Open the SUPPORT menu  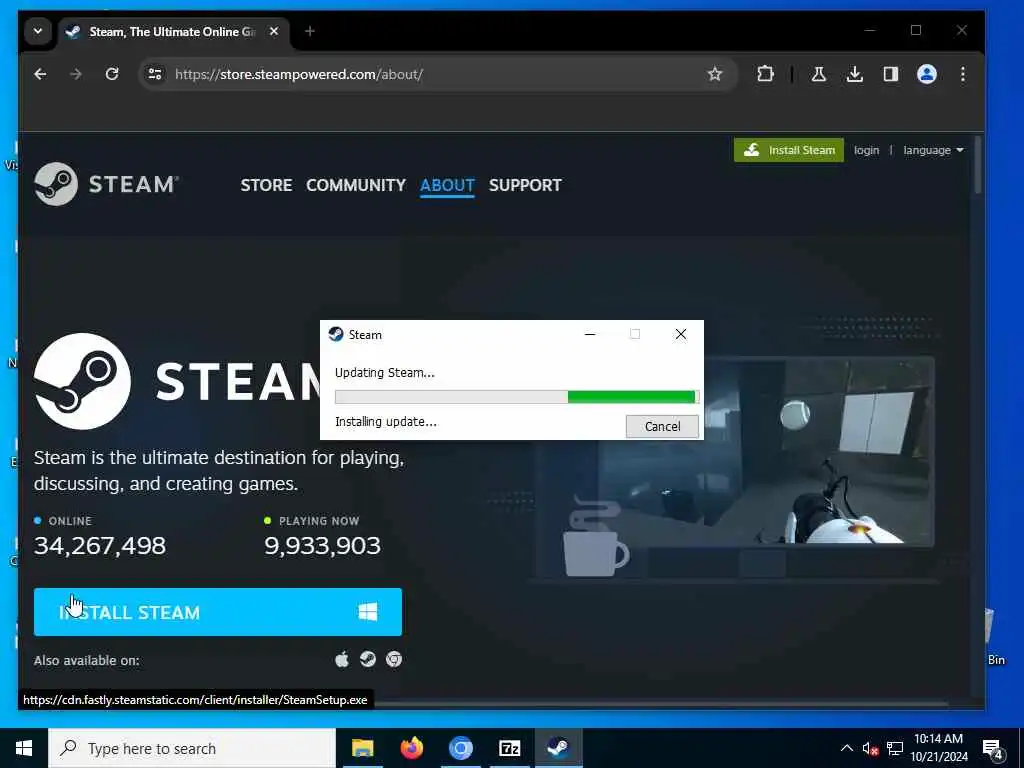(x=525, y=185)
